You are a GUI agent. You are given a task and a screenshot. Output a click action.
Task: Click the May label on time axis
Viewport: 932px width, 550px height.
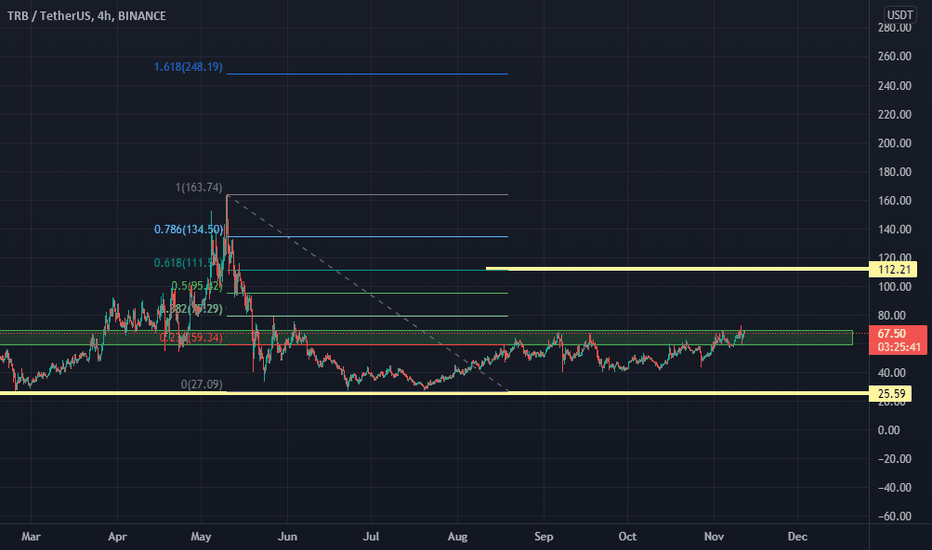coord(201,536)
